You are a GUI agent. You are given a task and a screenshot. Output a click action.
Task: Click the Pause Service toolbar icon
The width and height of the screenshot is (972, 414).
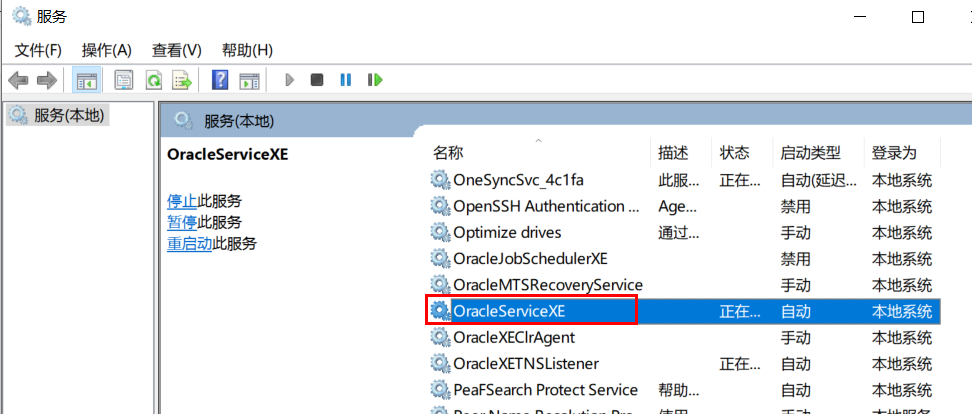coord(346,80)
